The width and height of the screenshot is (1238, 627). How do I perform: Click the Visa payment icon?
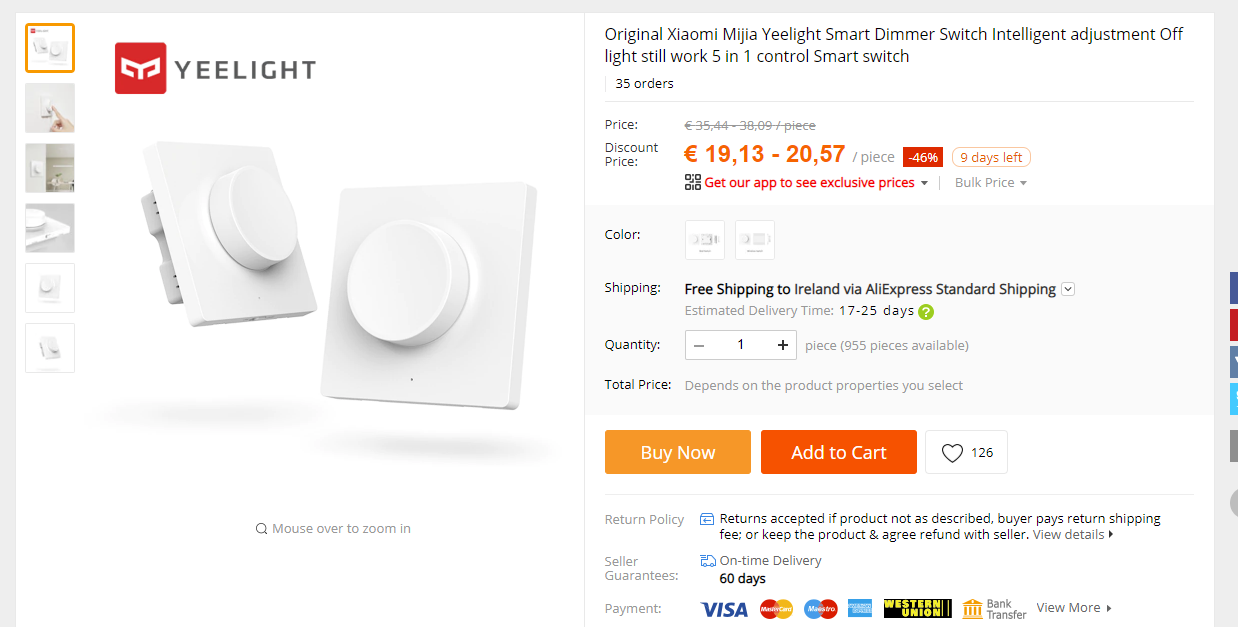pos(724,608)
